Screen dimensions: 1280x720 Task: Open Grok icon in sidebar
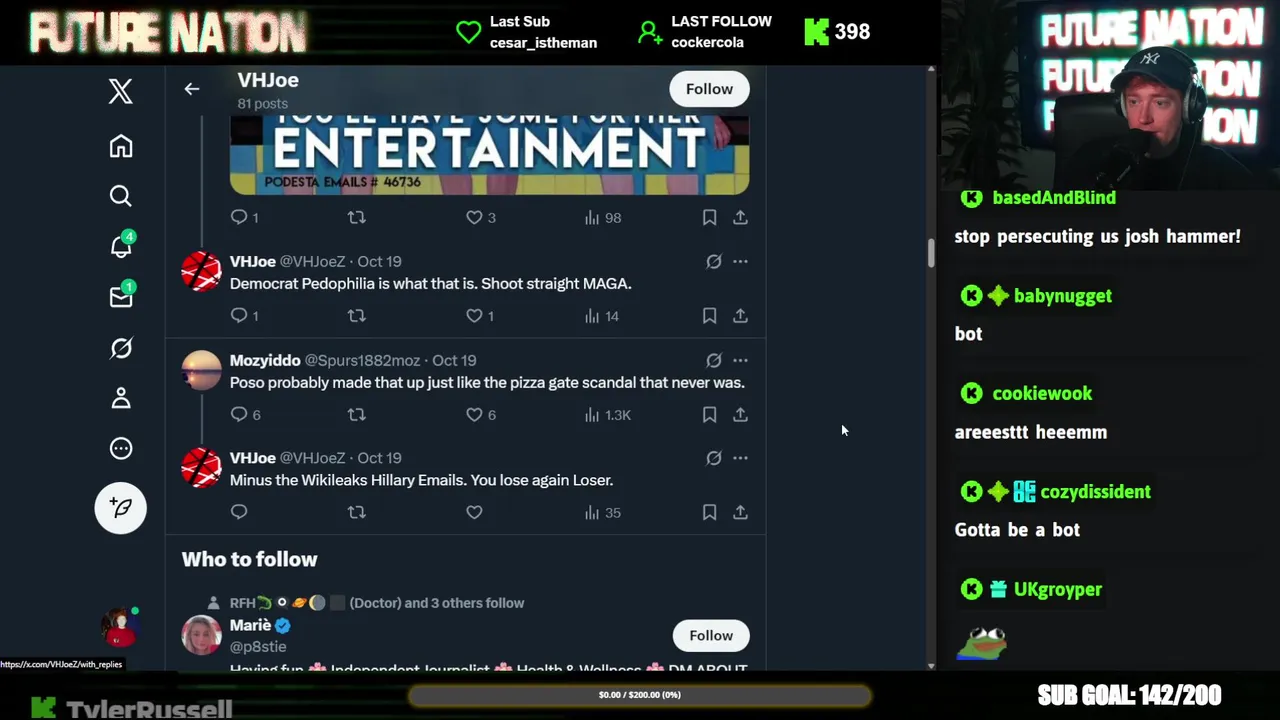point(121,348)
